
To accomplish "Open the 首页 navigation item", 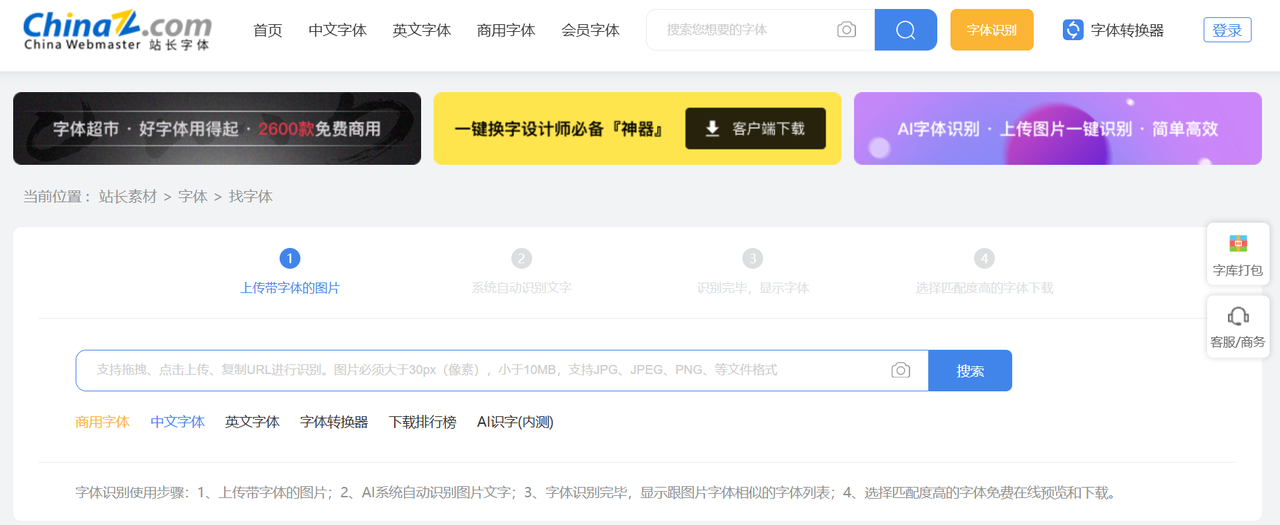I will pyautogui.click(x=268, y=30).
